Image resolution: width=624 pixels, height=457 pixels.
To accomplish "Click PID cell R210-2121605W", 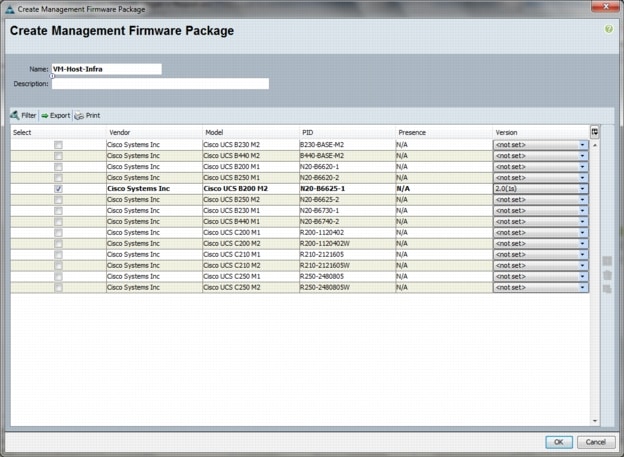I will (x=347, y=266).
